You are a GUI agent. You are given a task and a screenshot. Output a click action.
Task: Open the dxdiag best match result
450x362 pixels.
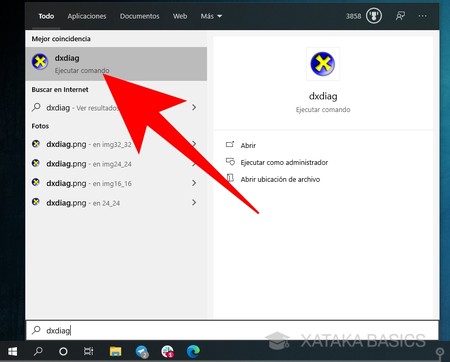[116, 64]
